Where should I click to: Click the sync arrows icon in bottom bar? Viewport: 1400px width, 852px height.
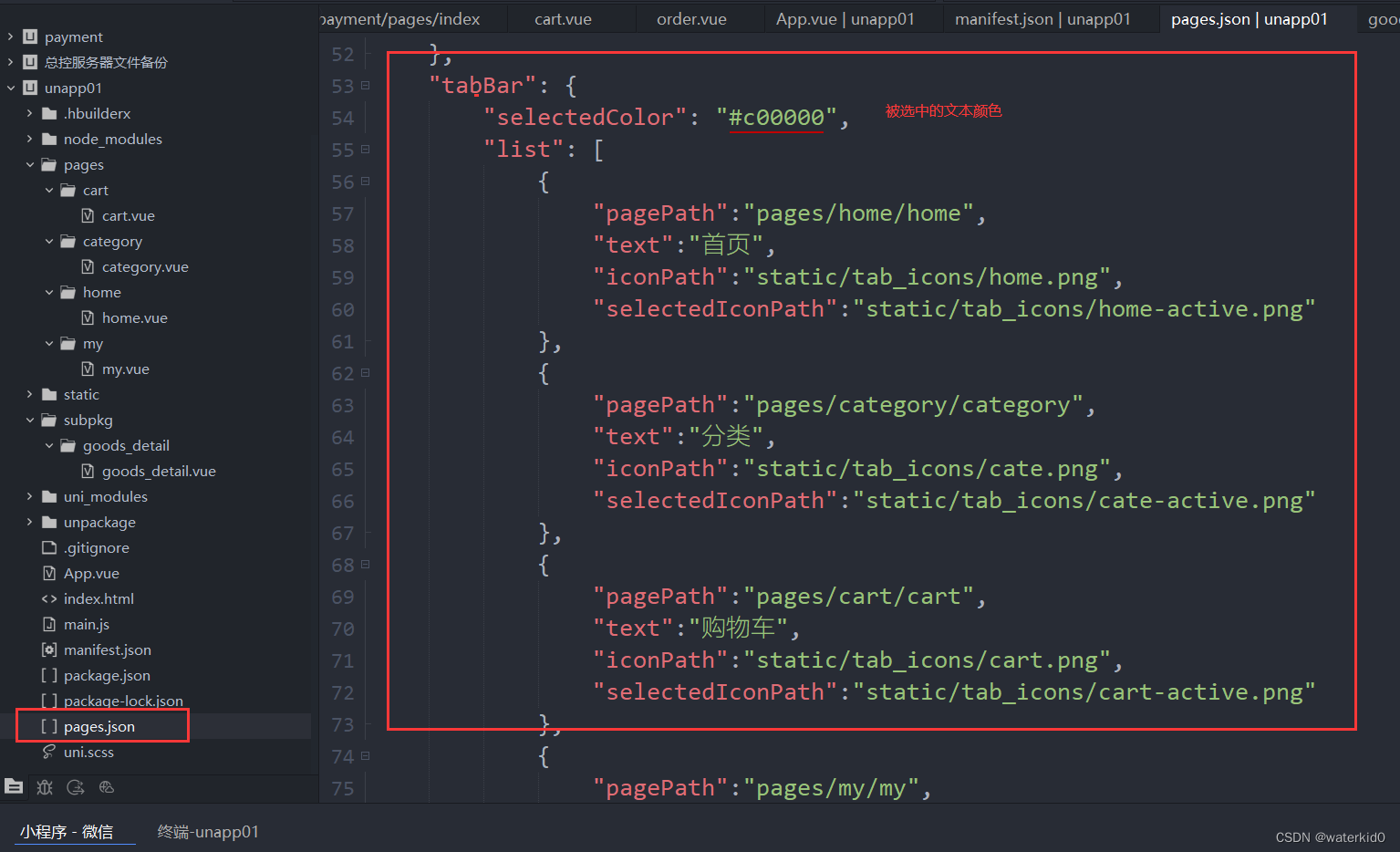click(x=76, y=786)
